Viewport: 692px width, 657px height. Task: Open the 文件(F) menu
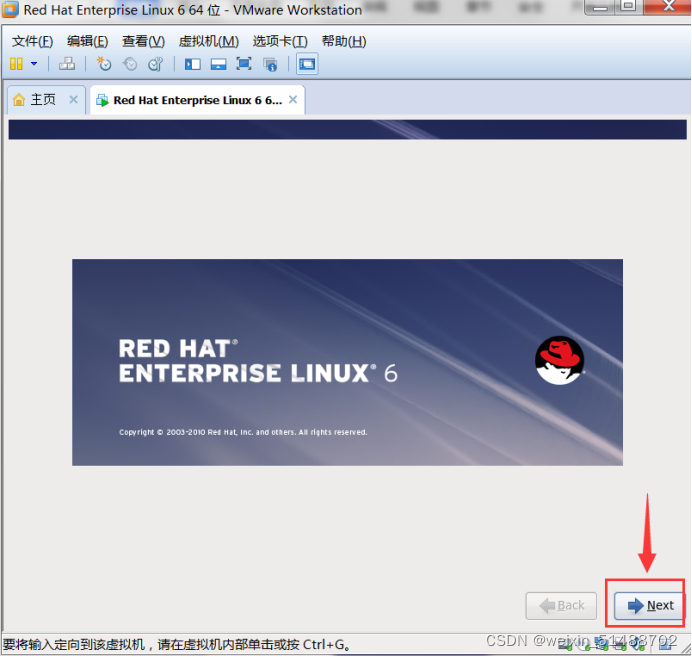(32, 41)
